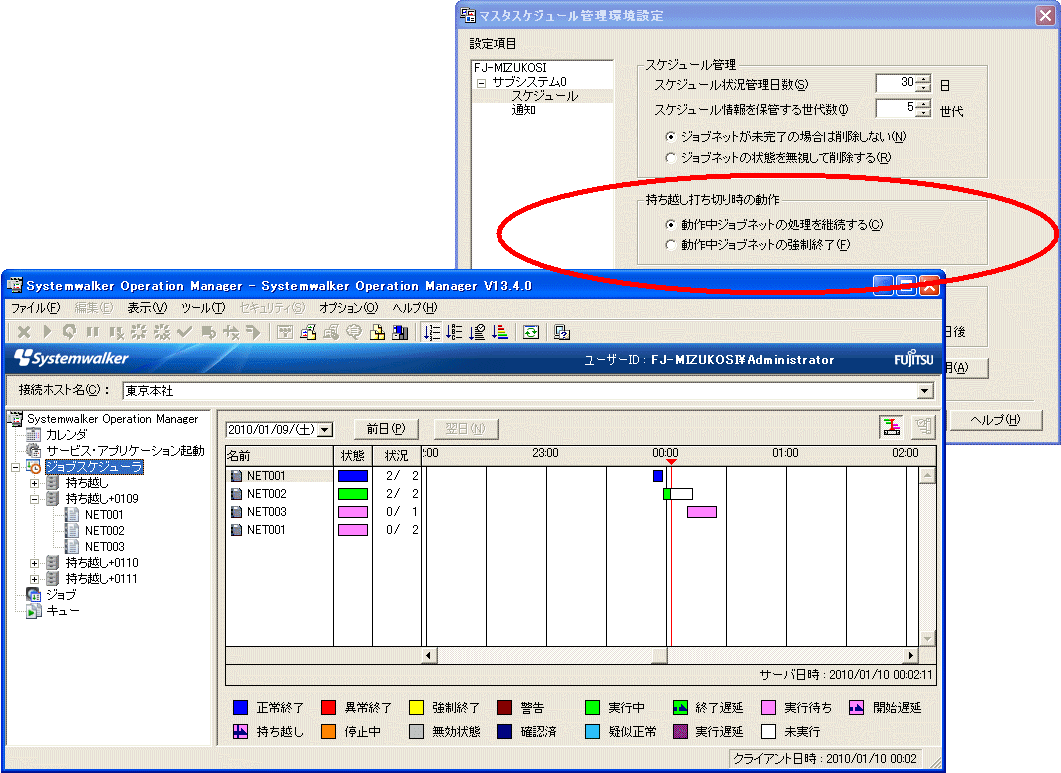Click the 状況 column header
Screen dimensions: 1061x773
pos(397,456)
